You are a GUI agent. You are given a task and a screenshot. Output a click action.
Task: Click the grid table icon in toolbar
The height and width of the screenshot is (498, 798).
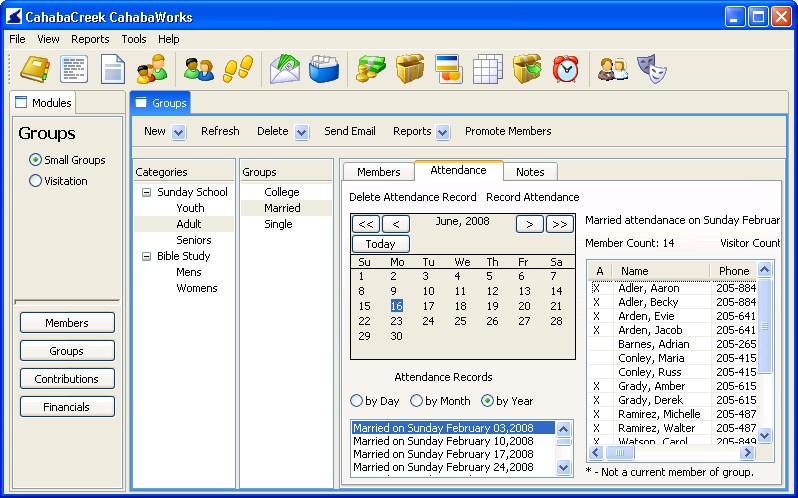(487, 68)
